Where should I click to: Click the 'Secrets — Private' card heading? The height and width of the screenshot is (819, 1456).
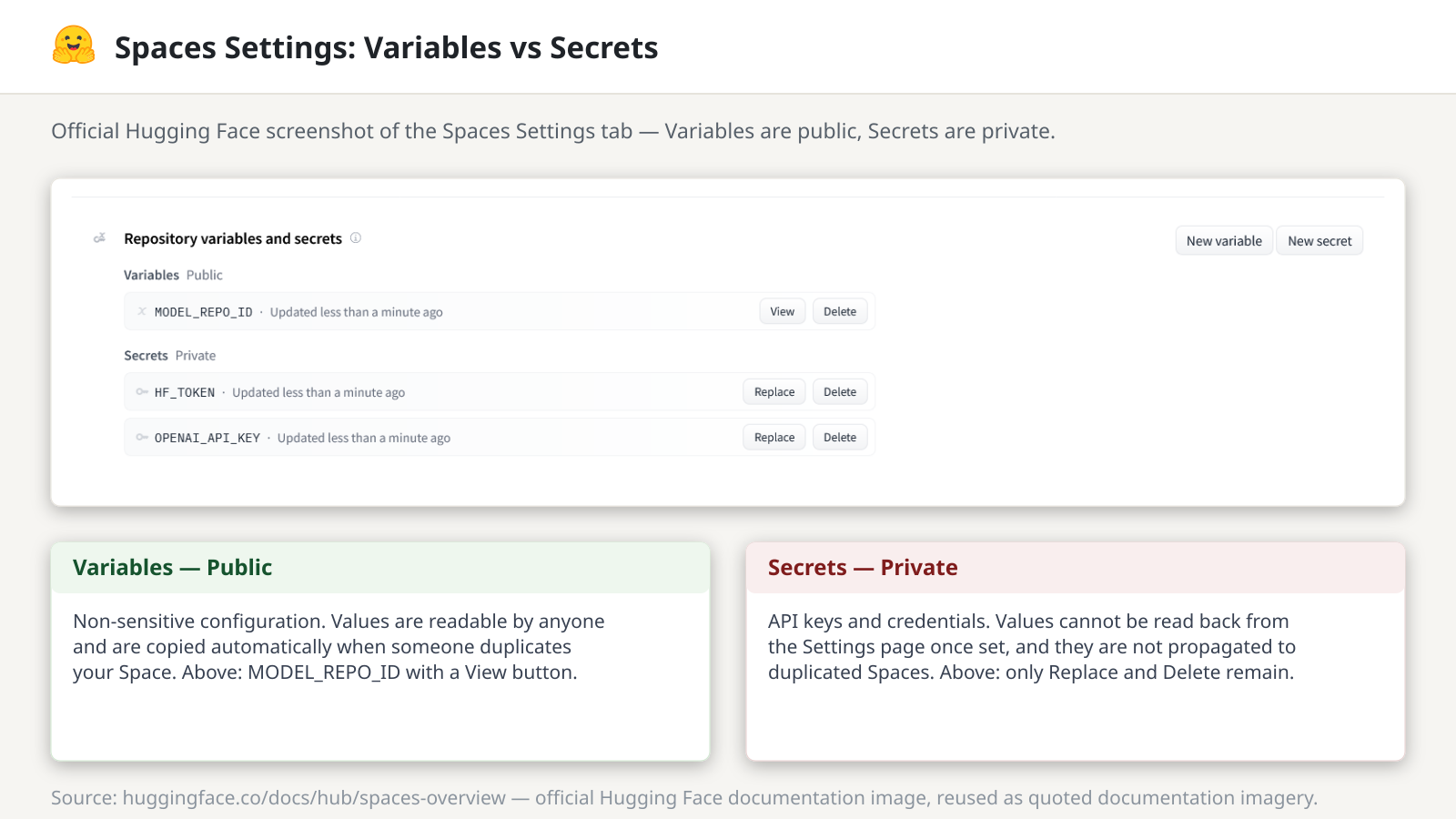pos(863,568)
